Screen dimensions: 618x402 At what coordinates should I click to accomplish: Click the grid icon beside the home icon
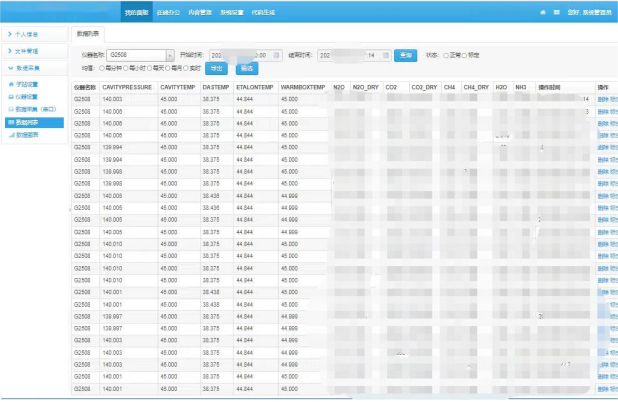[555, 12]
